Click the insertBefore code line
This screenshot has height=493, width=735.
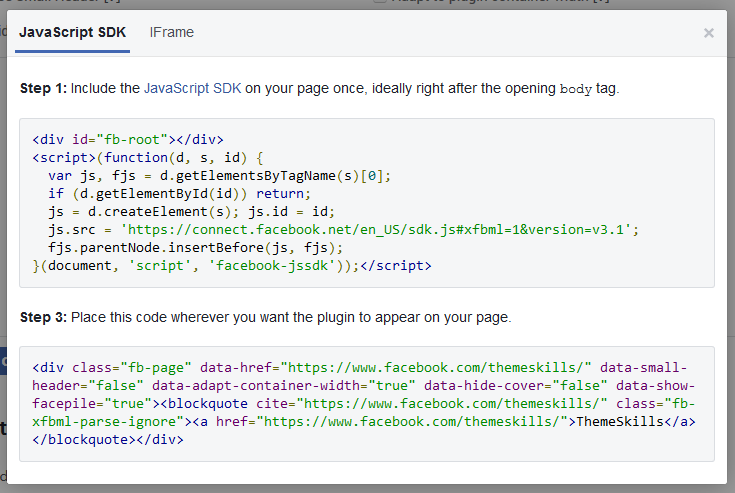[195, 247]
